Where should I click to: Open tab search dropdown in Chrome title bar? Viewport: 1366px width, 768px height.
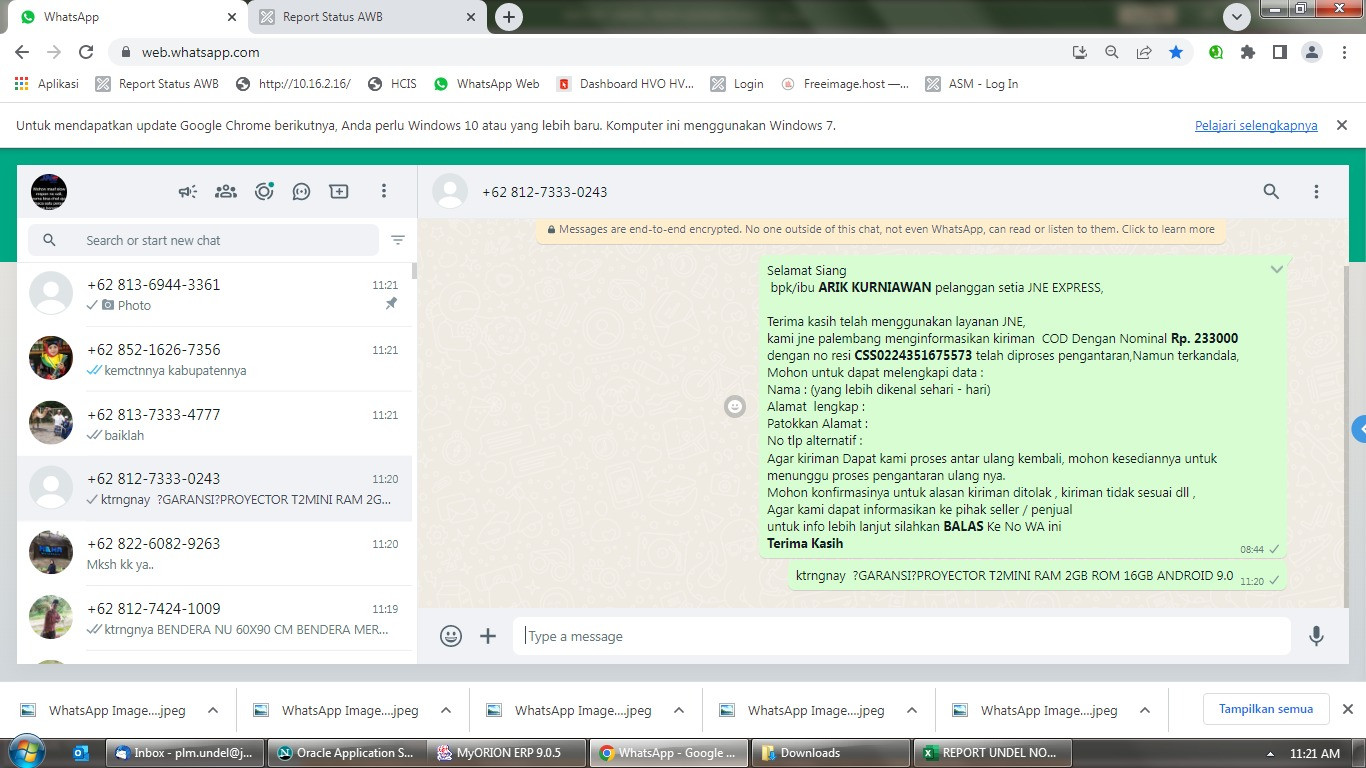[1237, 17]
